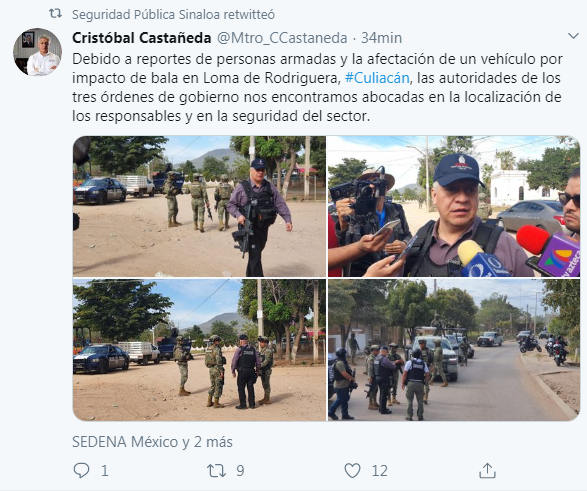This screenshot has width=587, height=491.
Task: Open 'Seguridad Pública Sinaloa retwitteó' link
Action: (x=173, y=15)
